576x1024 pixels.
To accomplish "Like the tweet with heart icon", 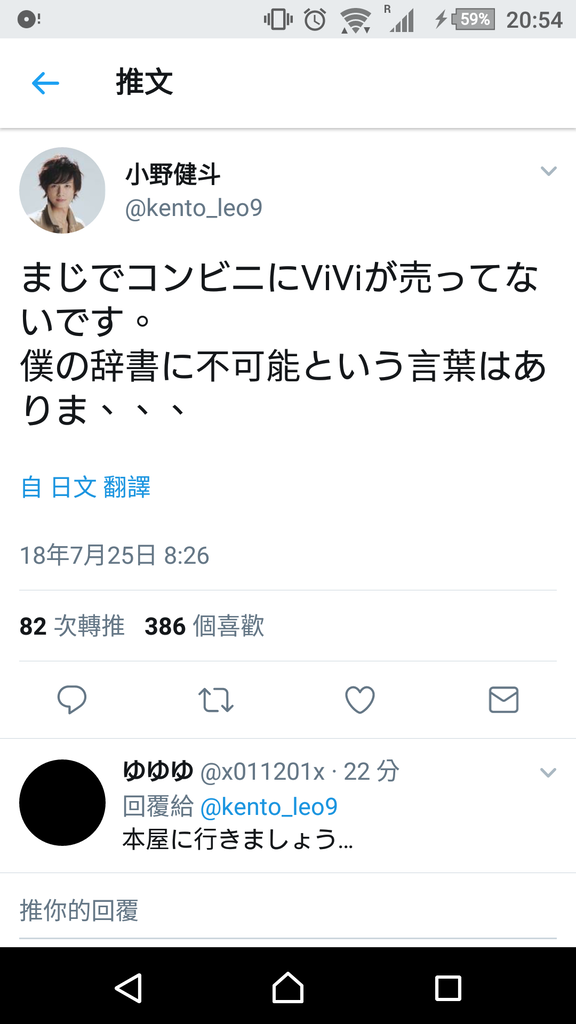I will 360,699.
